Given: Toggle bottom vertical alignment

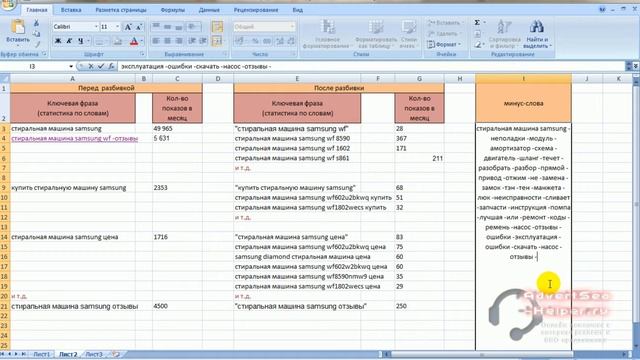Looking at the screenshot, I should click(x=179, y=27).
